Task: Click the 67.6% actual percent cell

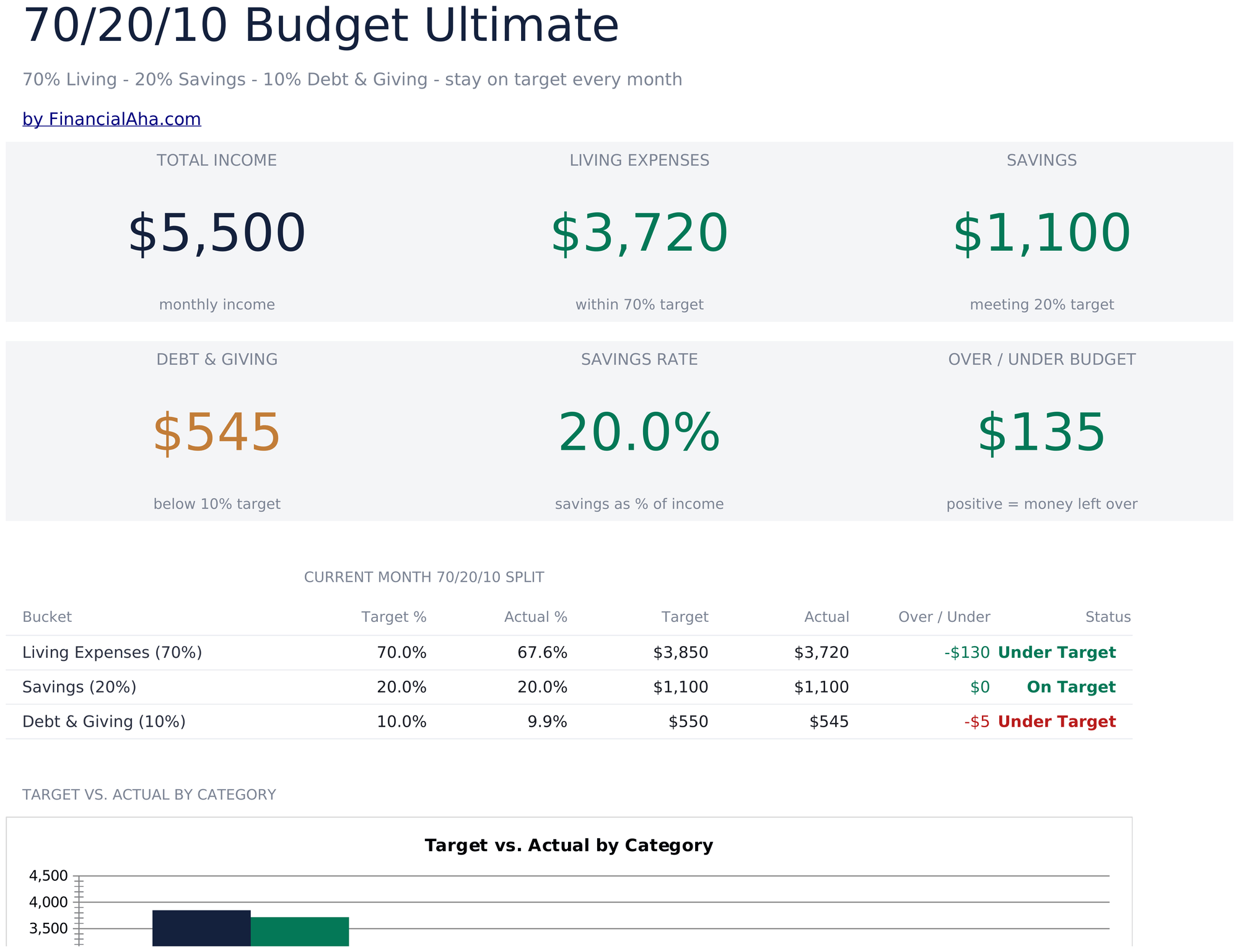Action: pyautogui.click(x=542, y=653)
